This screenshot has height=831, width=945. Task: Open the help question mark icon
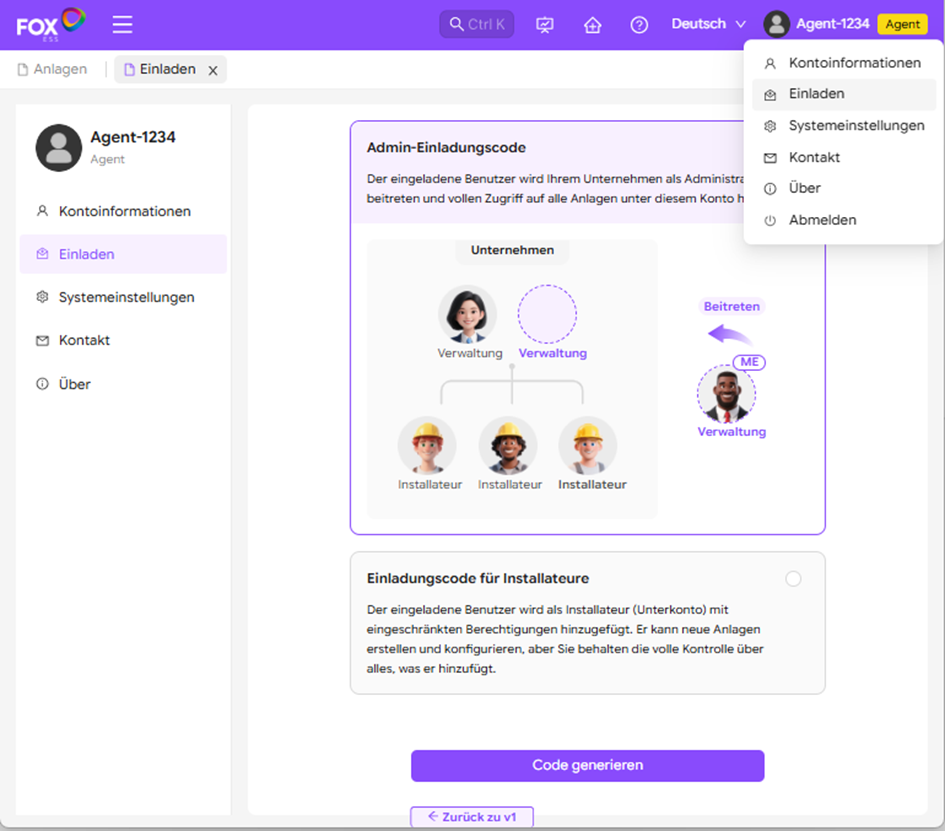639,25
